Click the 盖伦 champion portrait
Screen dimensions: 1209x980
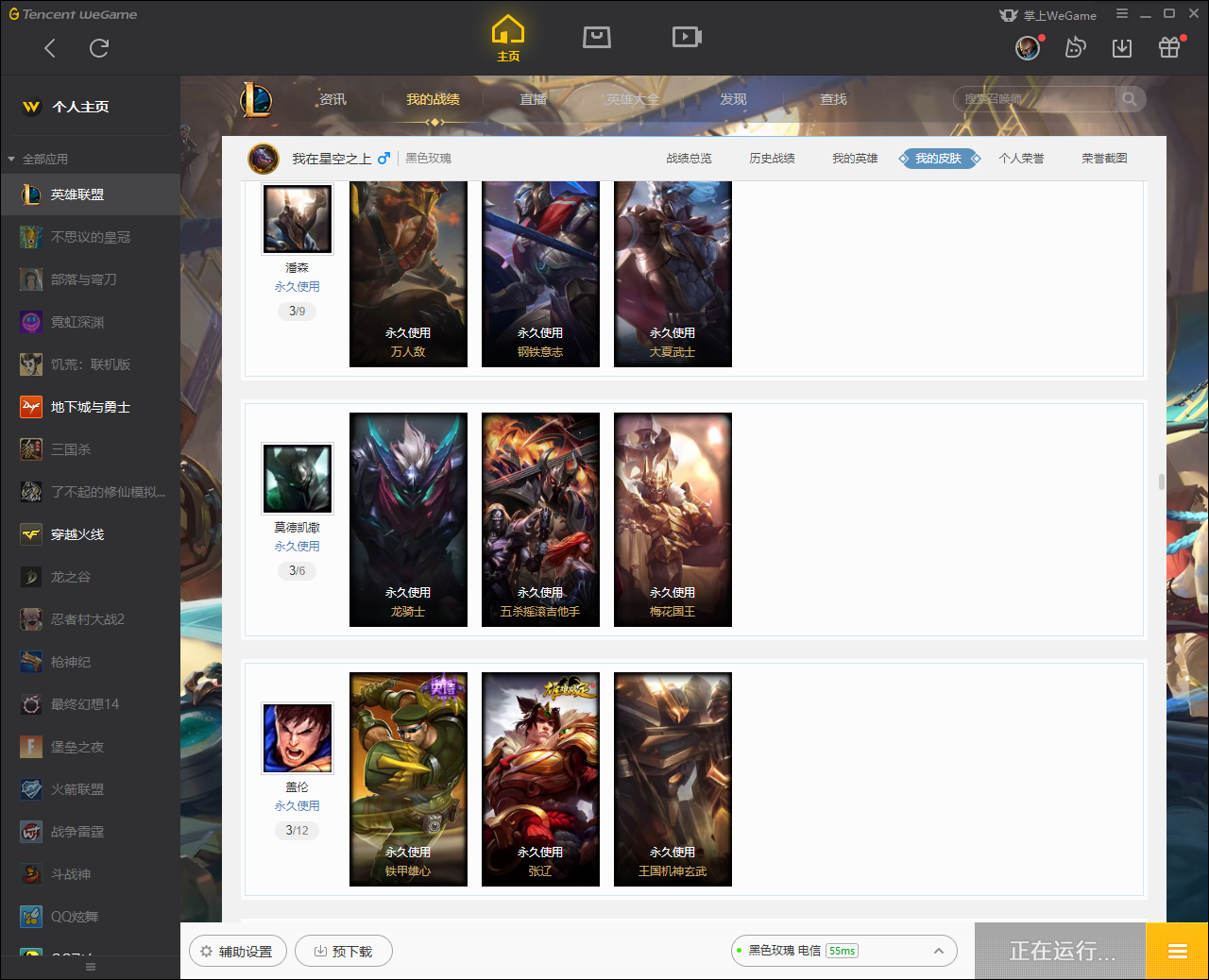(x=298, y=738)
